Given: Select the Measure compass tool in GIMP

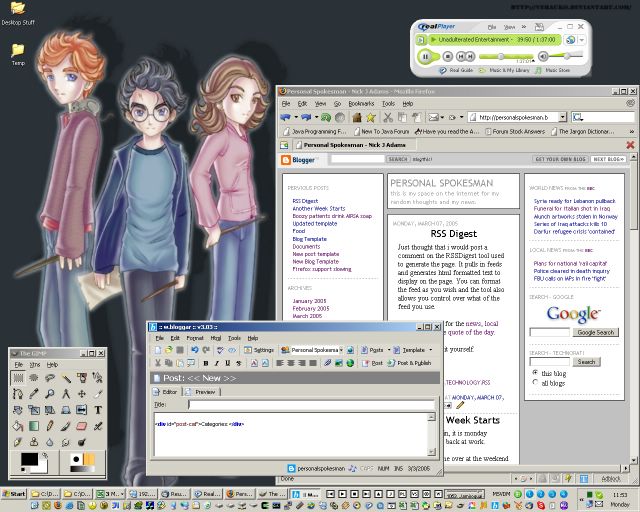Looking at the screenshot, I should [66, 394].
